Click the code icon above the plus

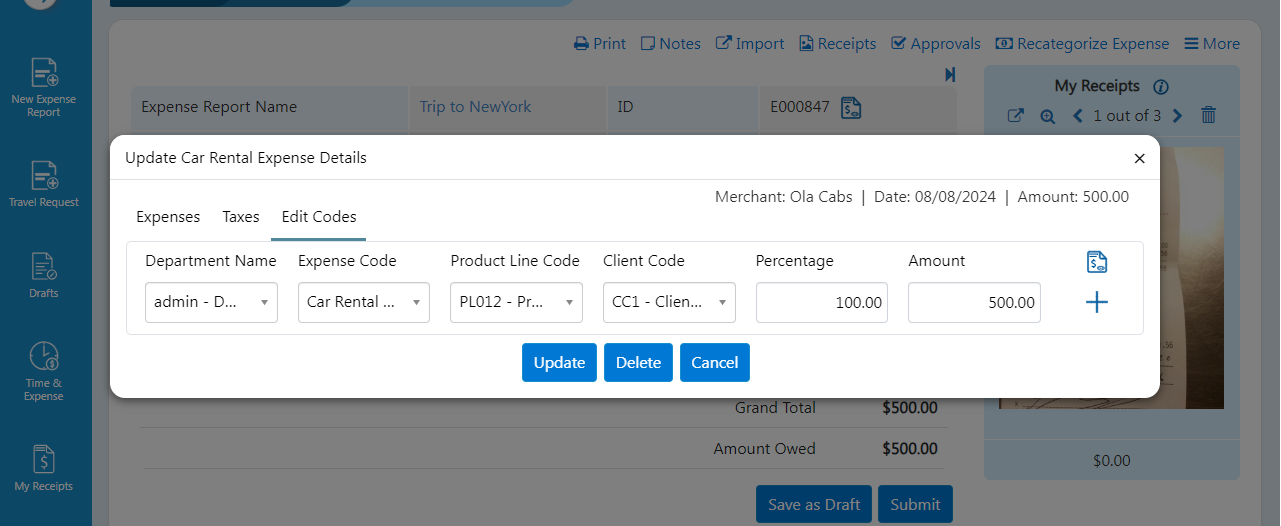tap(1097, 262)
